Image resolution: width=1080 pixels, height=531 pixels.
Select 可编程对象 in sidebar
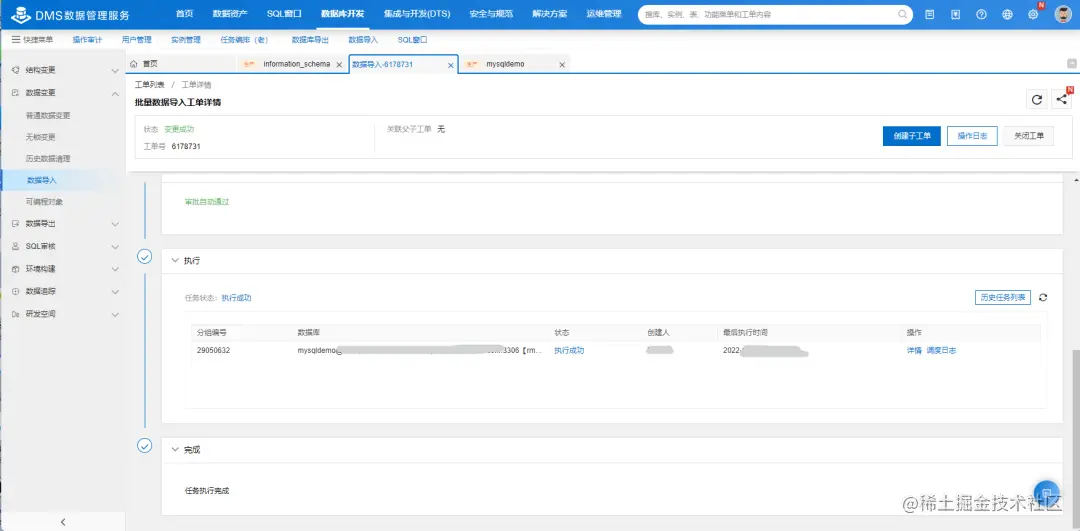(x=44, y=202)
